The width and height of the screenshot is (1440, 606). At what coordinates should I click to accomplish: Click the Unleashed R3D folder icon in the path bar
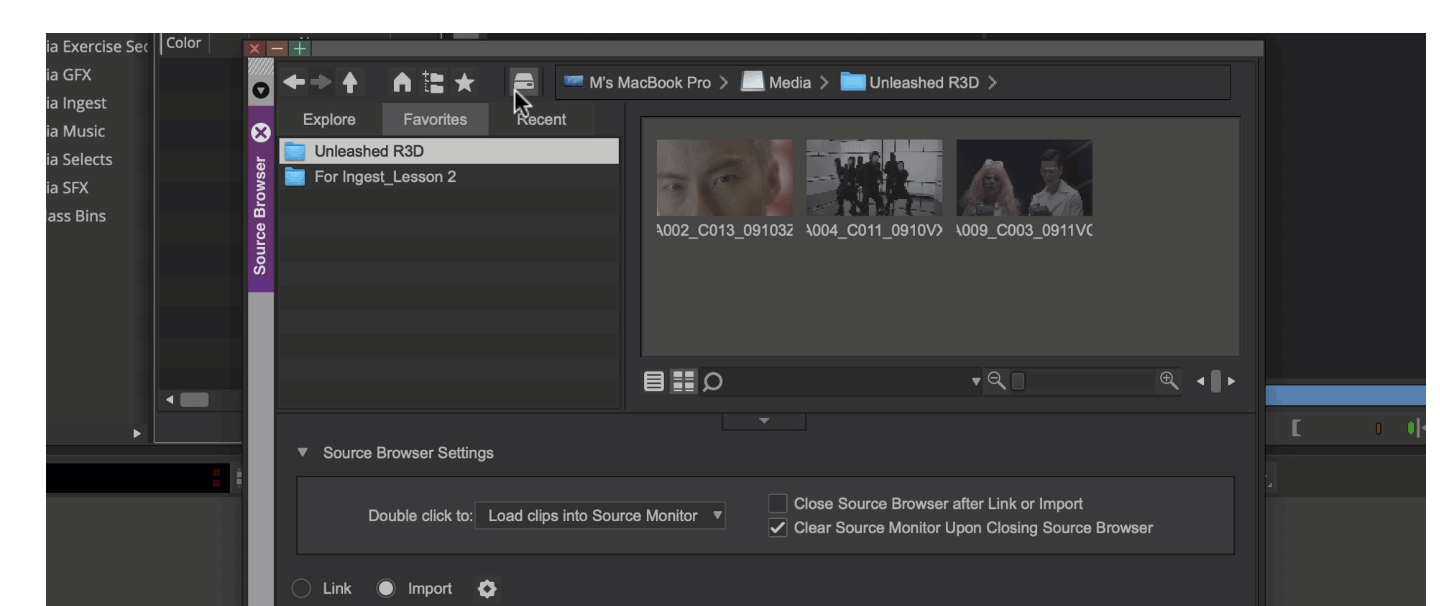pos(853,83)
